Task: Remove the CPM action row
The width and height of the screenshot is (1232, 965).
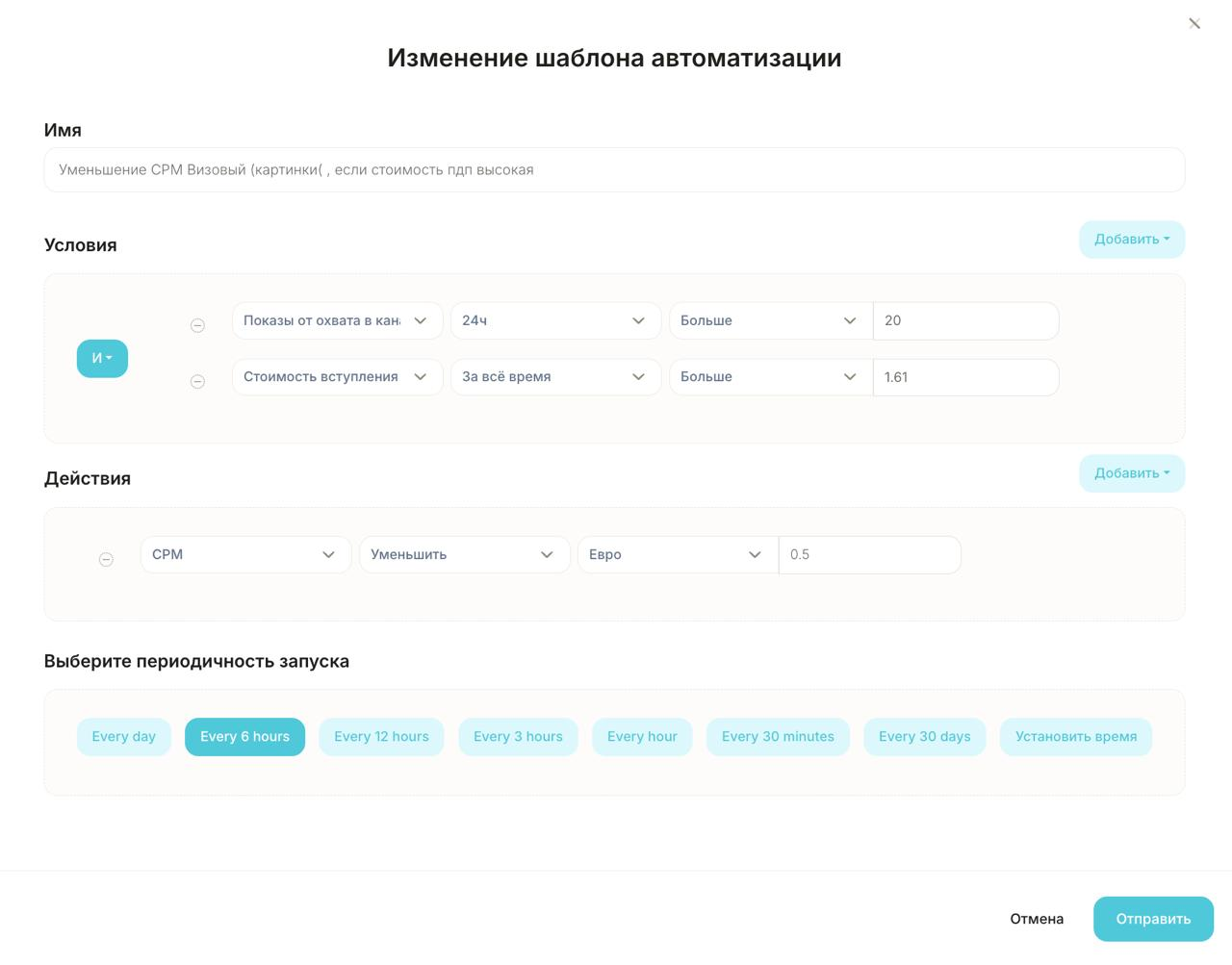Action: (106, 560)
